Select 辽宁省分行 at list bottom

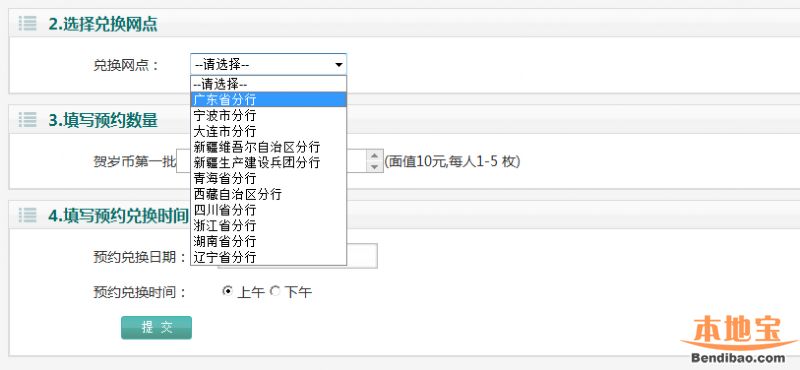coord(268,257)
